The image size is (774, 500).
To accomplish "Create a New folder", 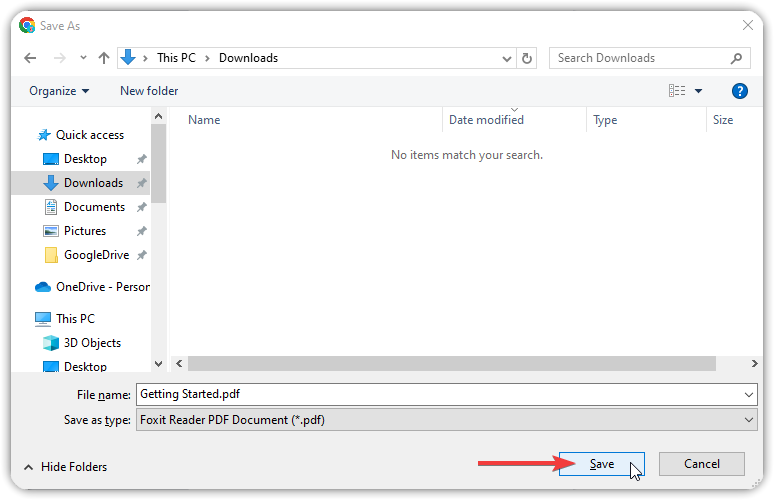I will tap(149, 91).
